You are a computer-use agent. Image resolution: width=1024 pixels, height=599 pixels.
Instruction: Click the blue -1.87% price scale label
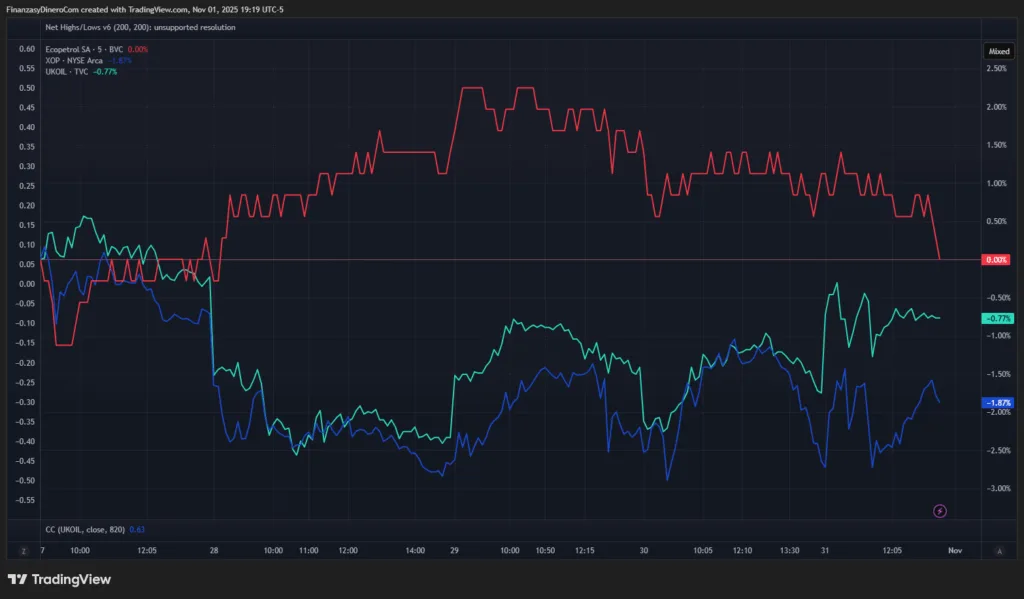[997, 402]
